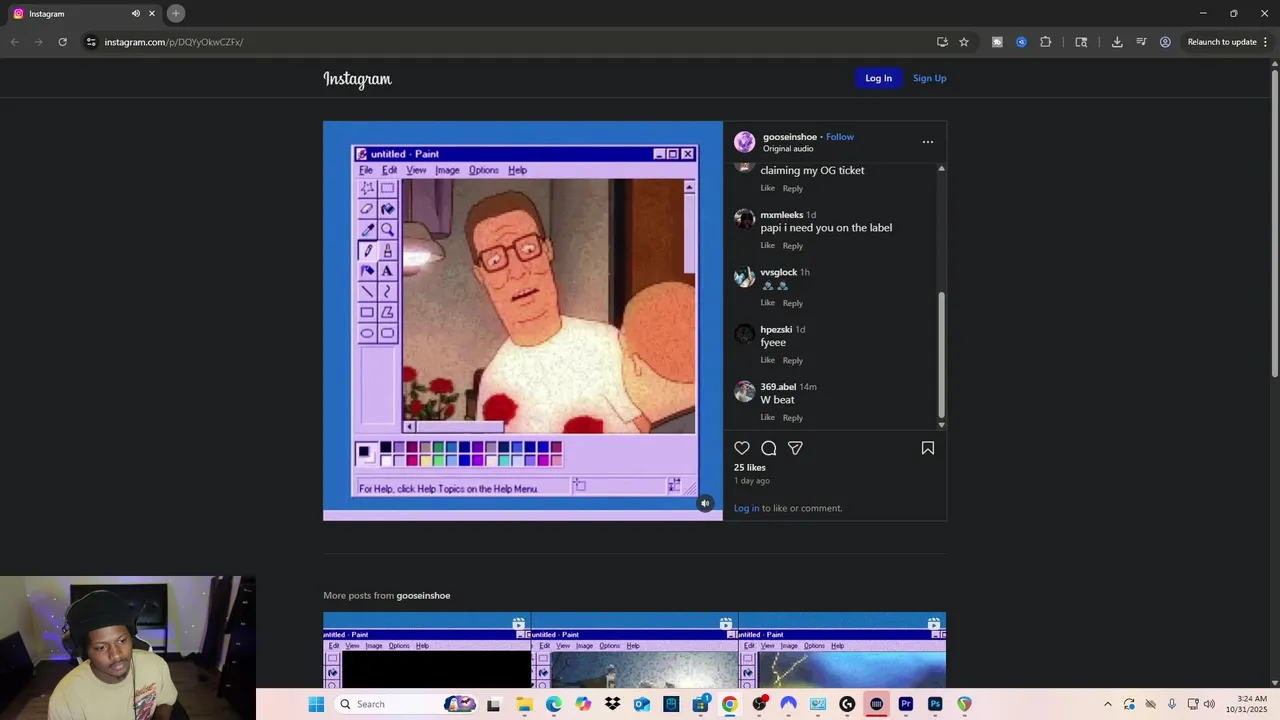Viewport: 1280px width, 720px height.
Task: Open the Chrome three-dot menu
Action: pos(1266,42)
